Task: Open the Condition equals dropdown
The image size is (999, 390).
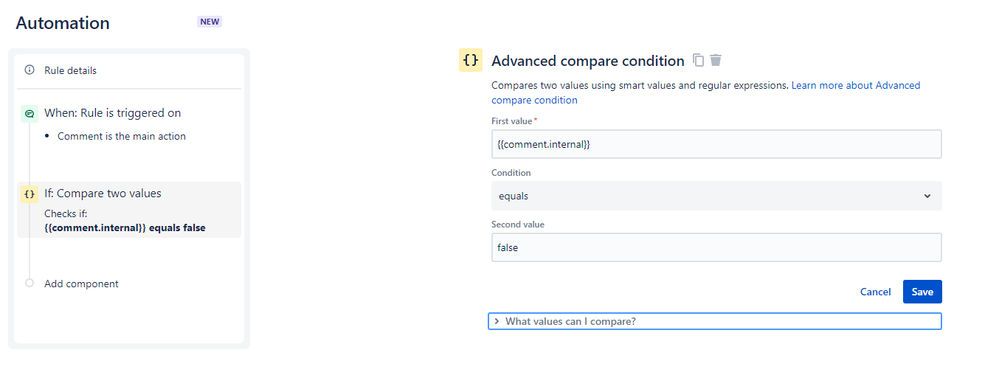Action: [x=716, y=196]
